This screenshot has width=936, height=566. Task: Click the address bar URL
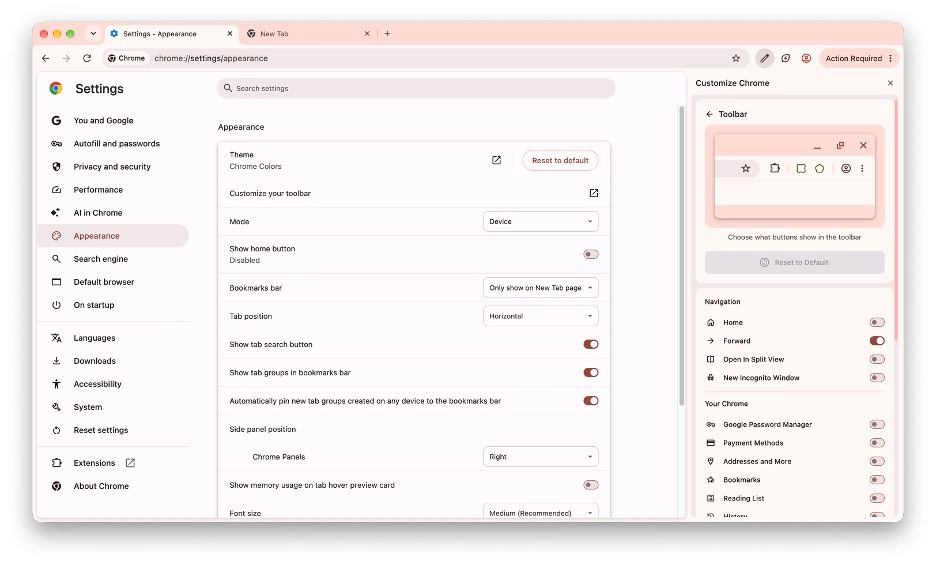[211, 59]
